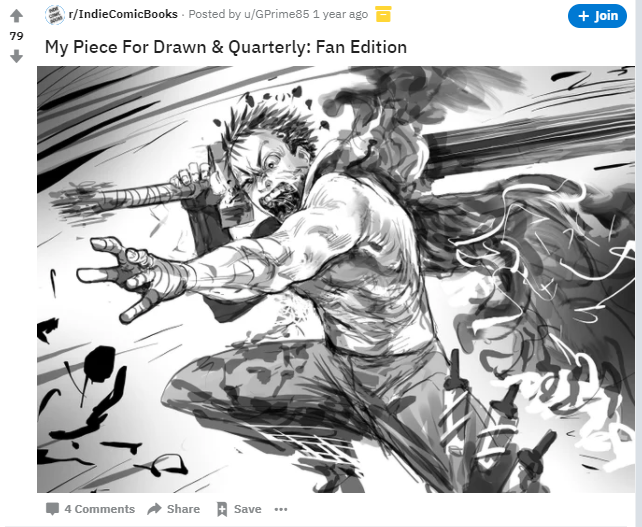642x527 pixels.
Task: Click the comments speech bubble icon
Action: tap(52, 509)
